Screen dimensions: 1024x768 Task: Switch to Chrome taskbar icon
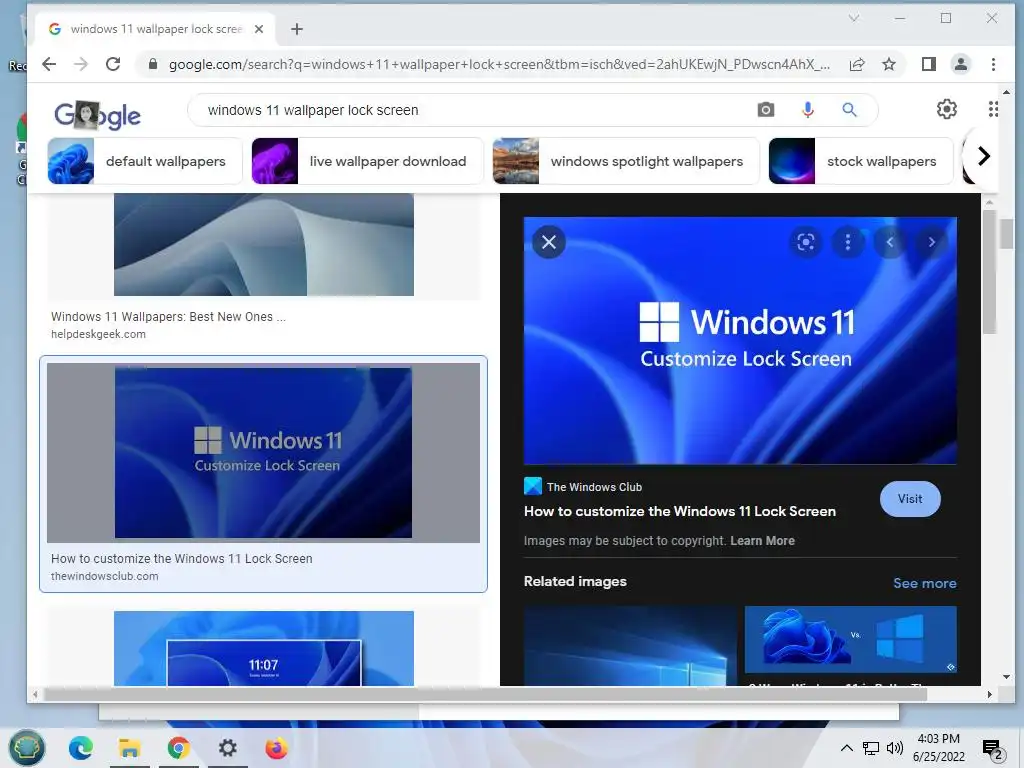click(x=178, y=748)
